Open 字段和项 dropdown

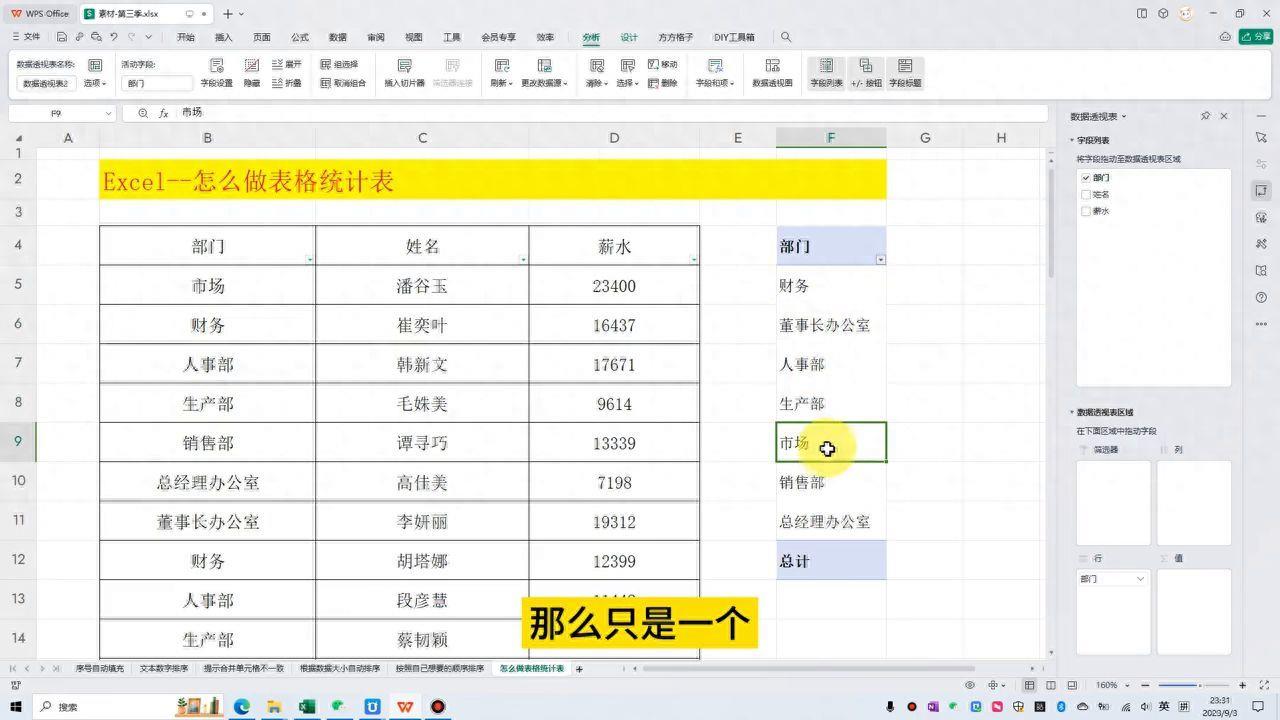coord(715,83)
